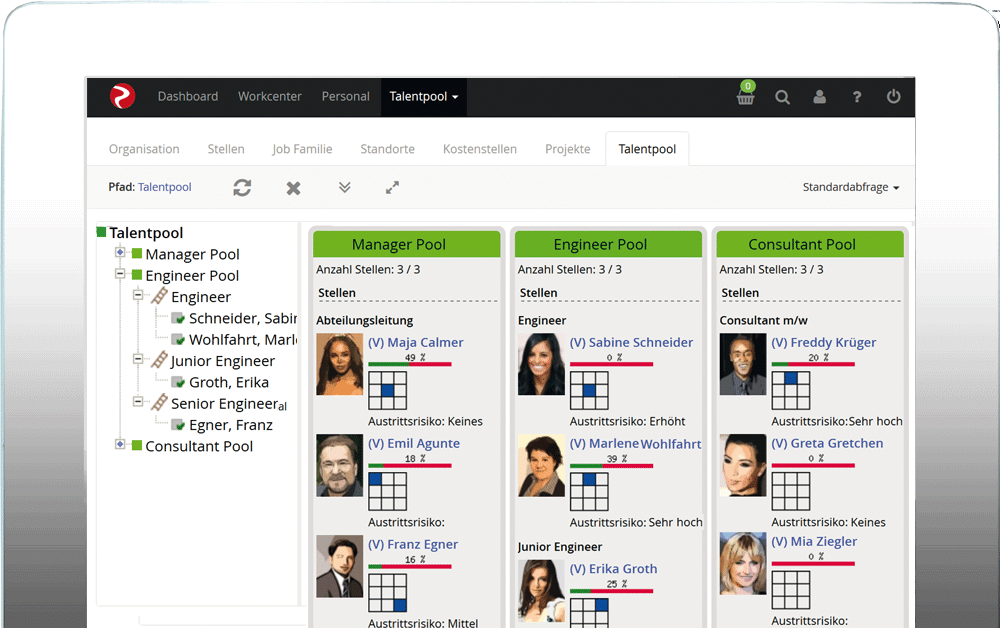Open Emil Agunte's profile link
Screen dimensions: 1000x628
point(414,443)
